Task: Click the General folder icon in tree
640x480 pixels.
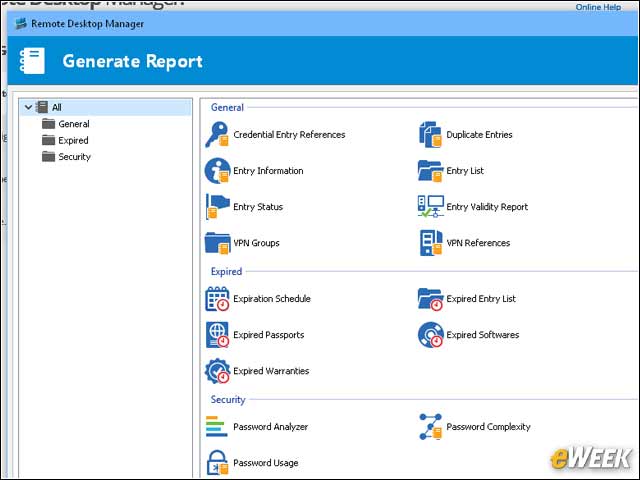Action: 48,124
